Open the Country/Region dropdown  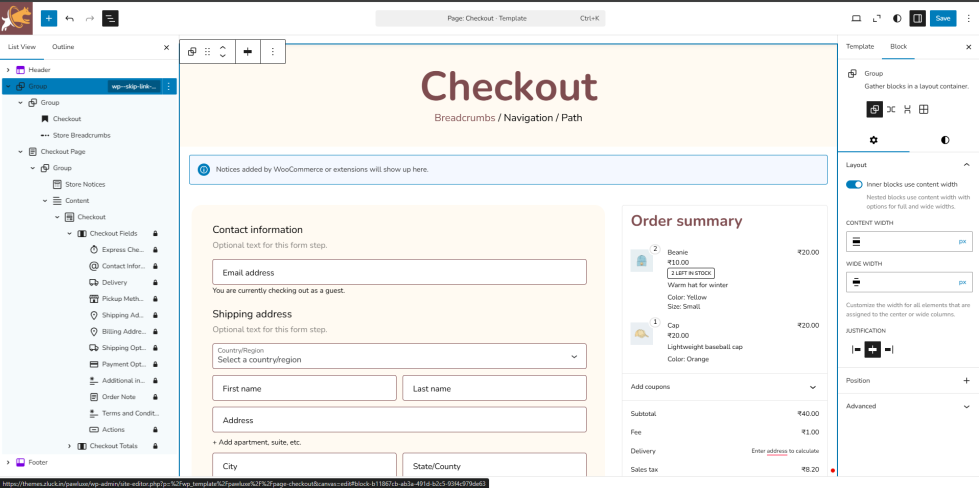[399, 356]
